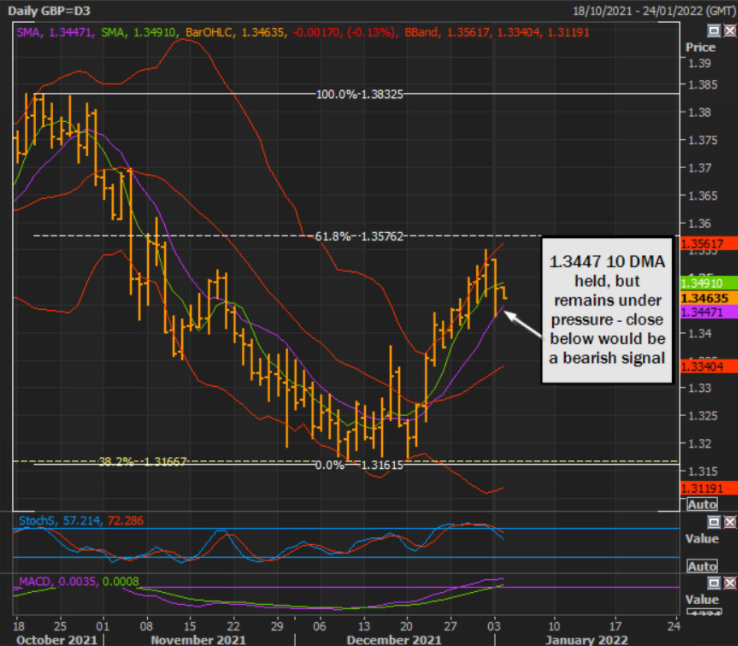
Task: Select the 100.0% Fibonacci level label 1.38325
Action: (360, 95)
